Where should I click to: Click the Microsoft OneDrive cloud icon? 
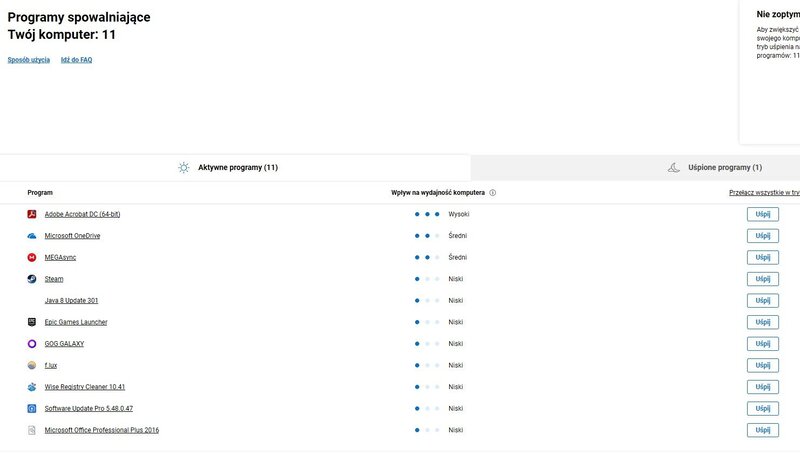tap(32, 236)
